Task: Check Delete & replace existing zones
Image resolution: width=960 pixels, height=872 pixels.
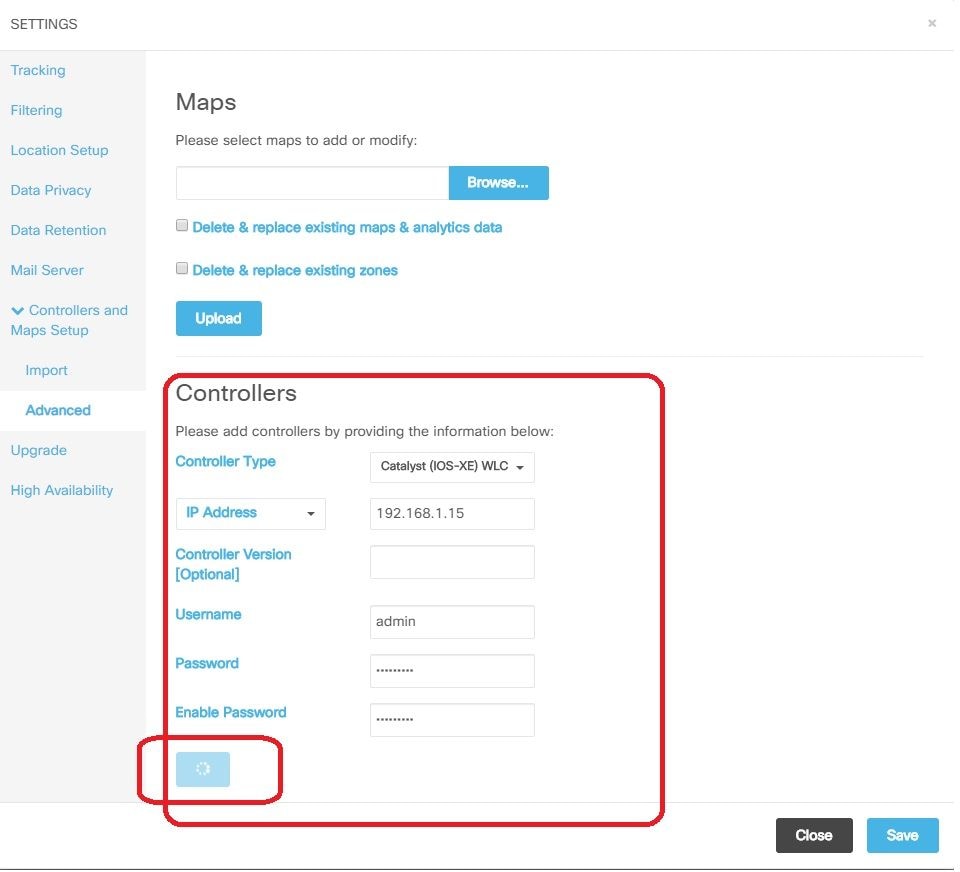Action: click(182, 268)
